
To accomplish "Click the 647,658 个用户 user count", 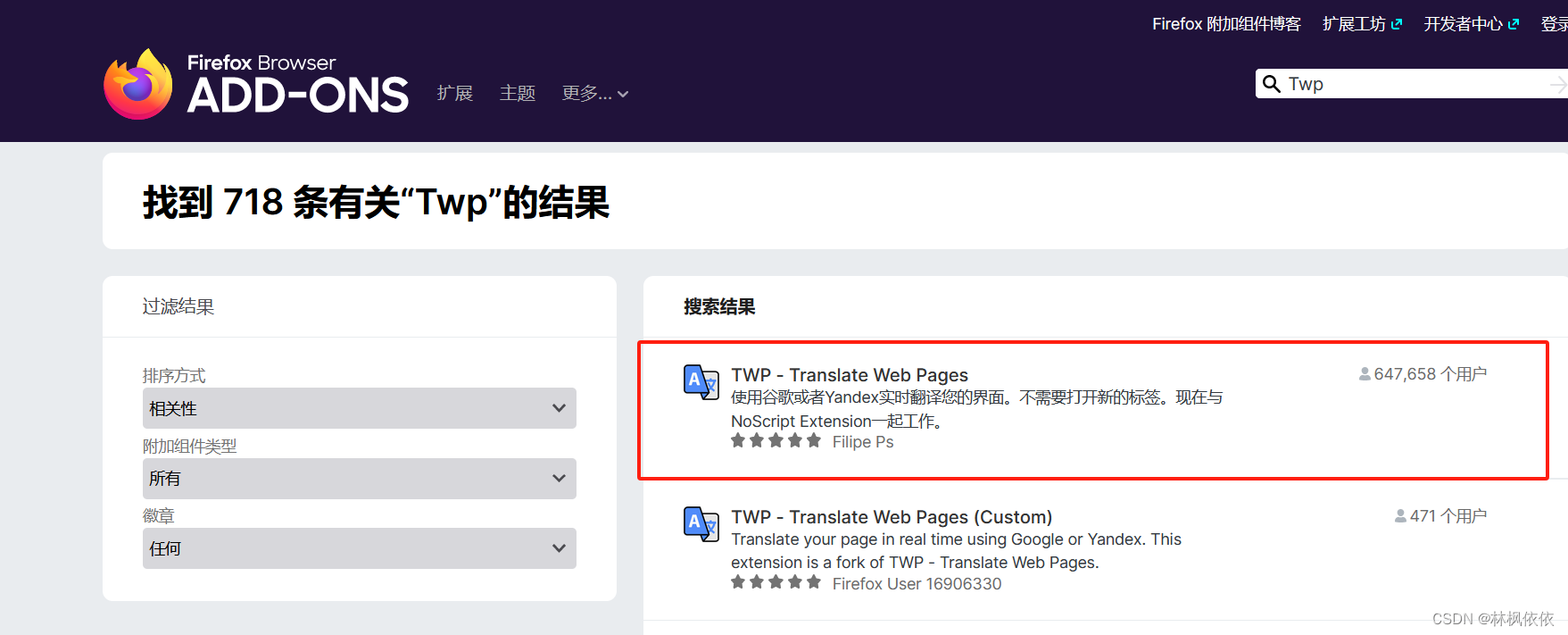I will [x=1431, y=374].
